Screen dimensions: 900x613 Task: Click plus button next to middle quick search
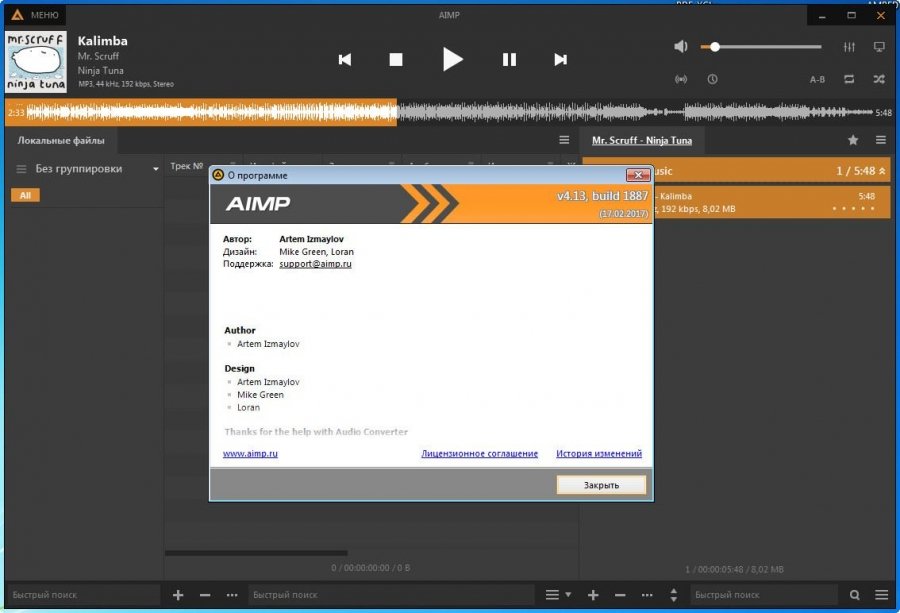[178, 595]
